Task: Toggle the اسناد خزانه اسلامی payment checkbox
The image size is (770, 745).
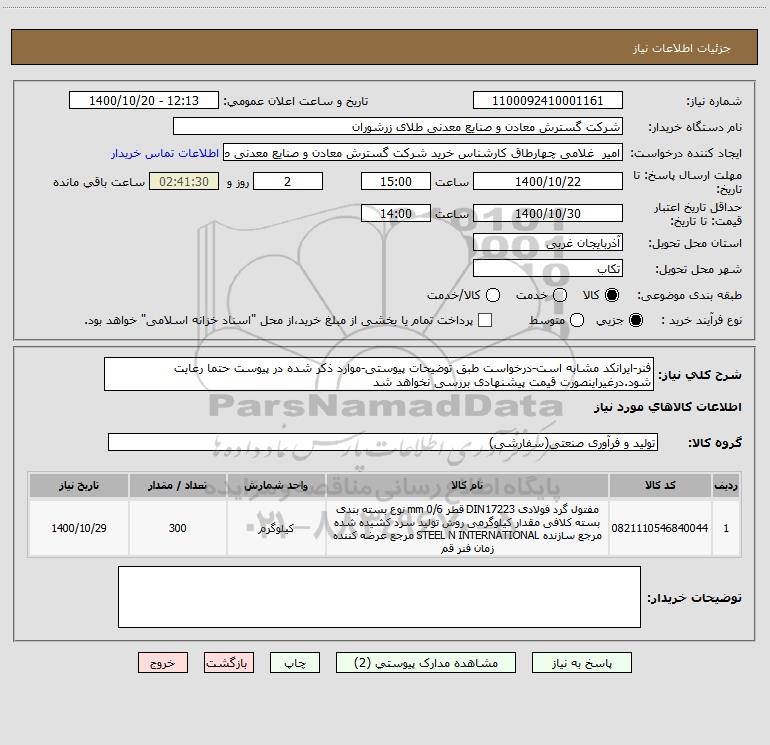Action: point(485,320)
